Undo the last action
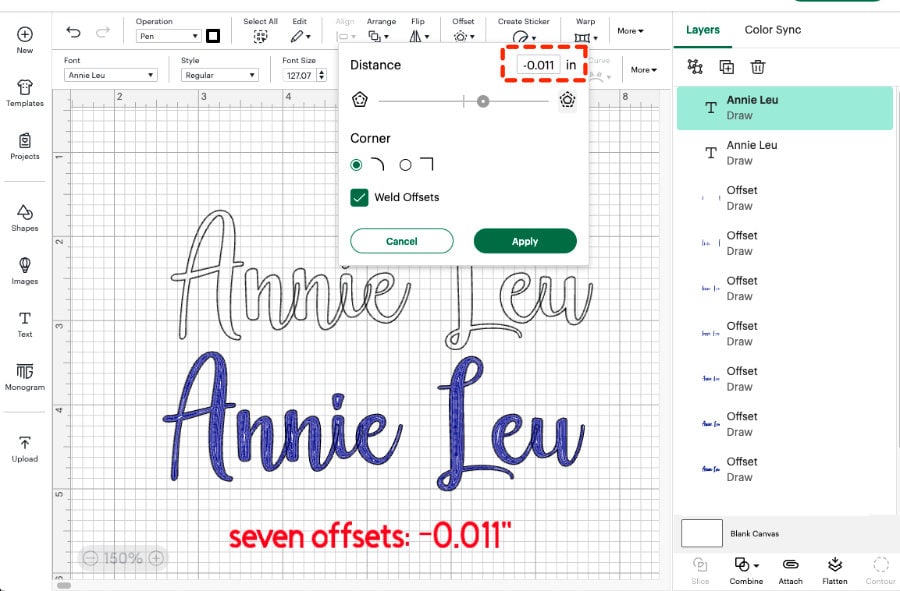Screen dimensions: 900x591 point(73,32)
